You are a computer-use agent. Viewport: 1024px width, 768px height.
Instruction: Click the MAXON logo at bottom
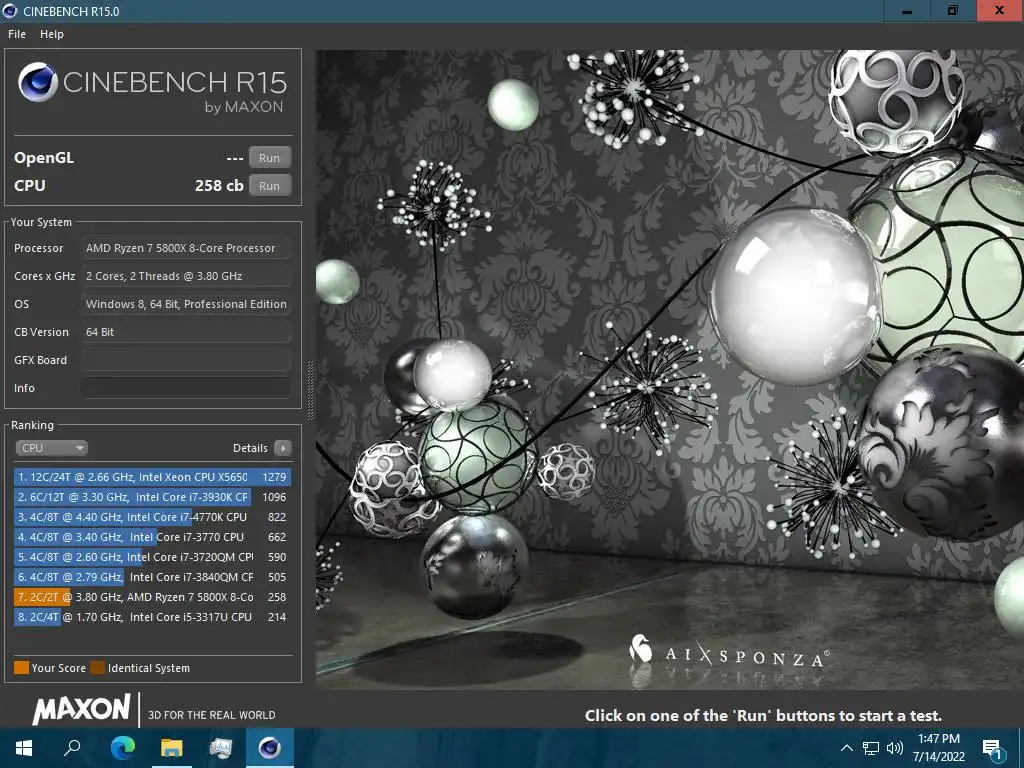82,709
